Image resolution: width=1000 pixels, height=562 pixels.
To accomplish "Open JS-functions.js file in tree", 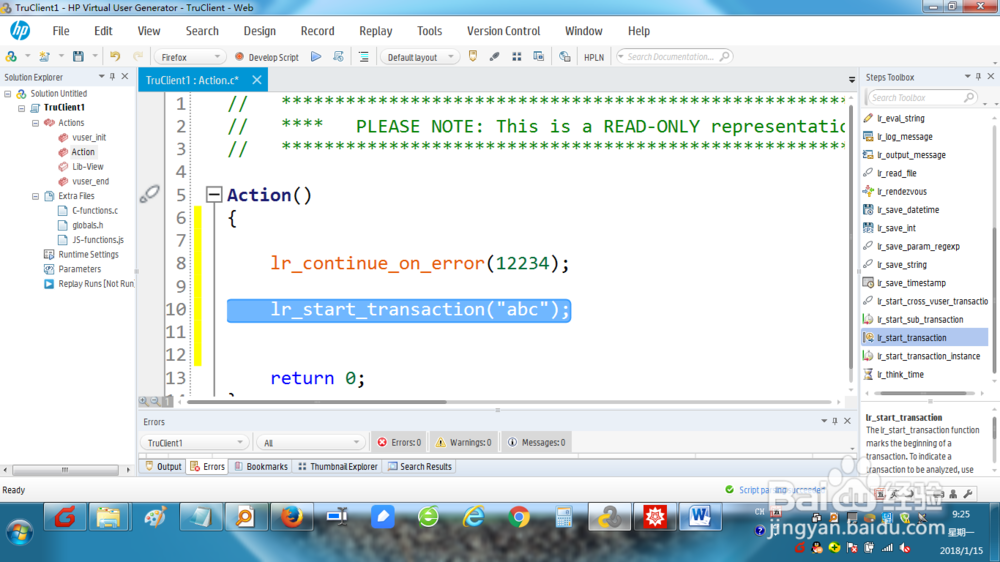I will (98, 240).
